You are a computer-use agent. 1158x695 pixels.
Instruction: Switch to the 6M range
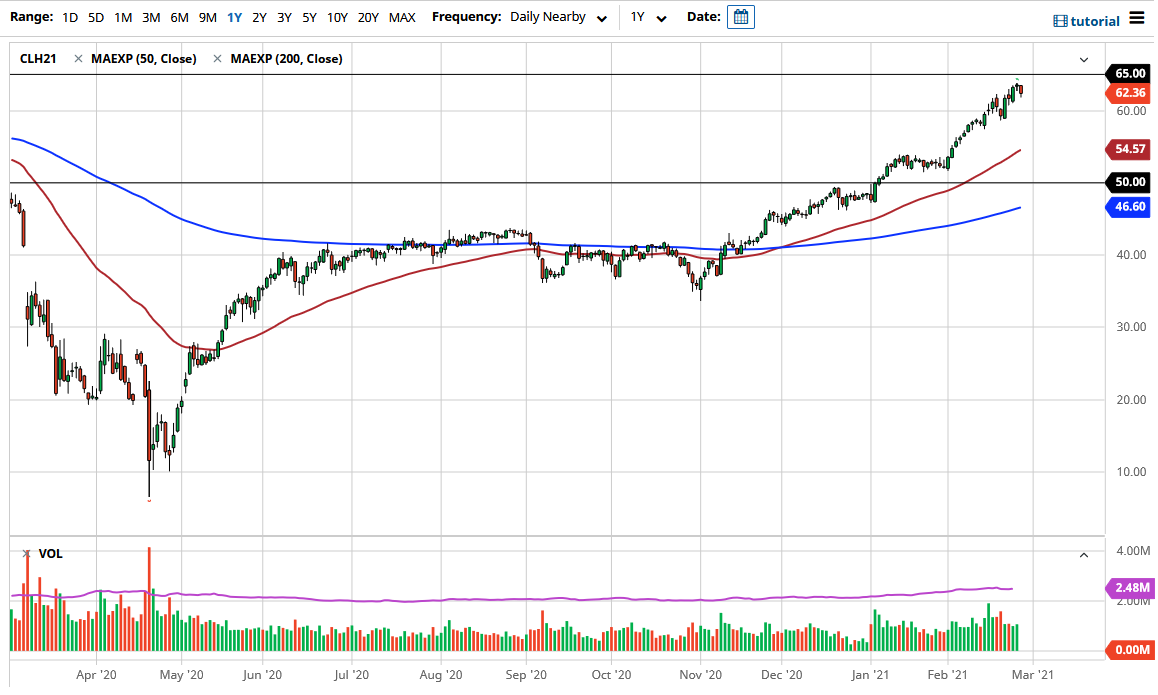click(x=179, y=17)
